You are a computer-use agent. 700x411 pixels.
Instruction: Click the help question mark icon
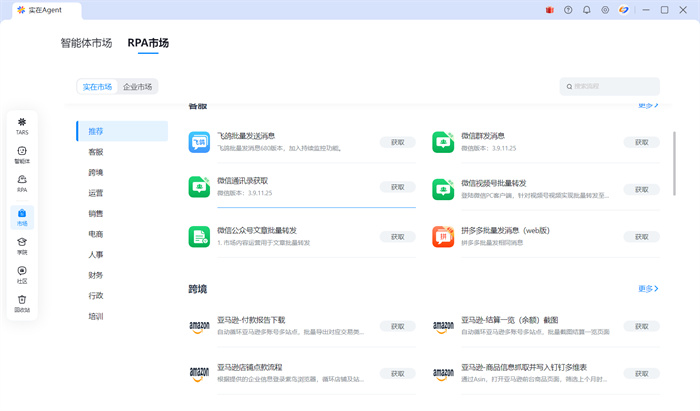pyautogui.click(x=568, y=10)
